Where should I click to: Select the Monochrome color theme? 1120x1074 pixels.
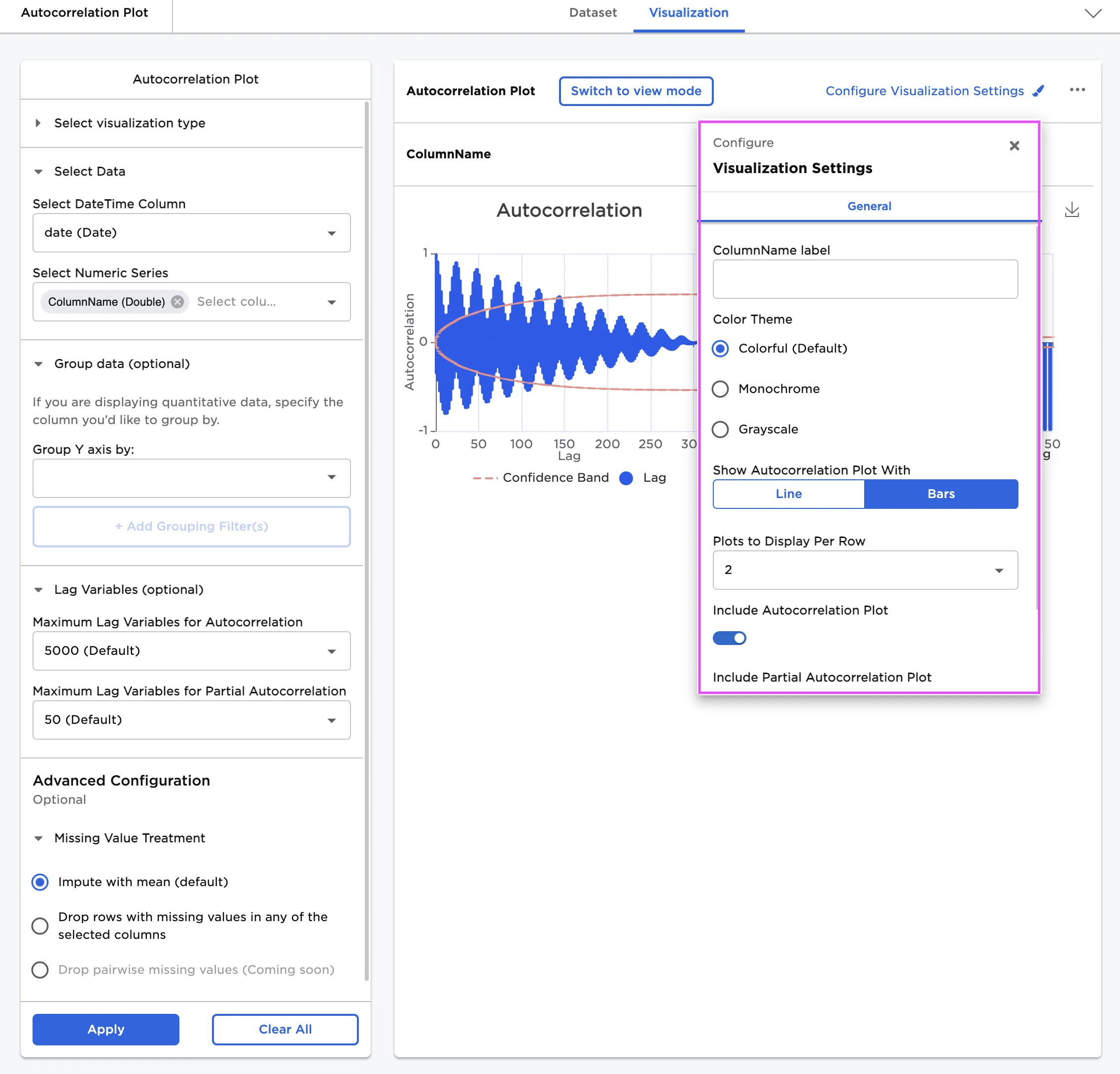click(720, 389)
